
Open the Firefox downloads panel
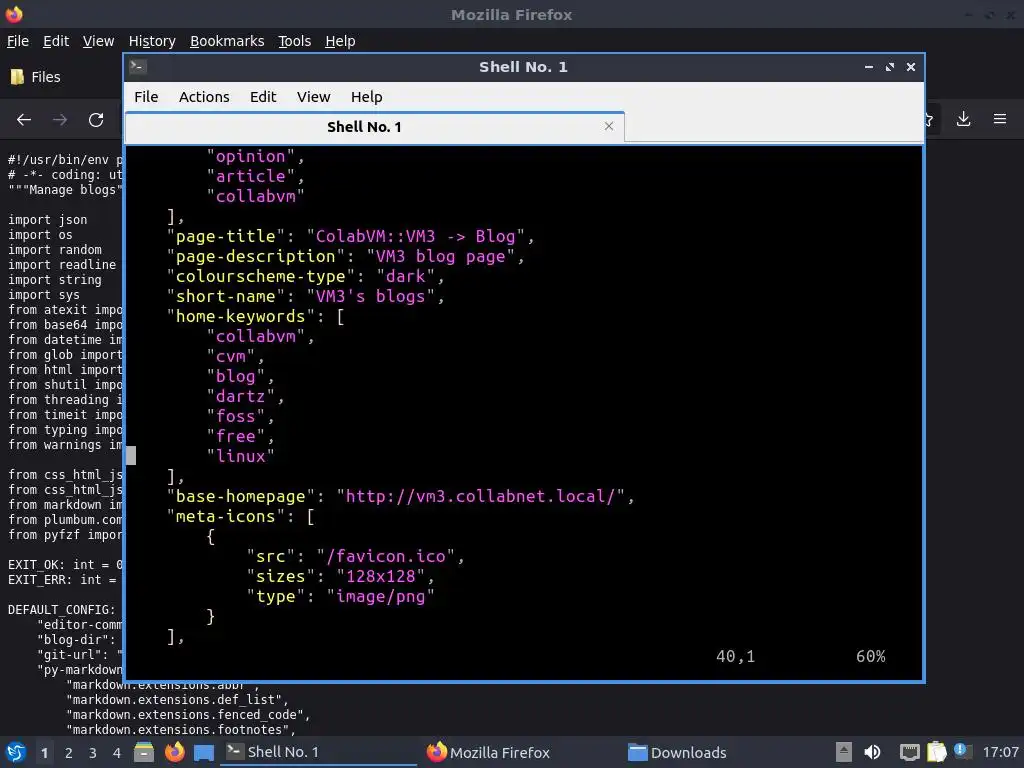pyautogui.click(x=963, y=119)
